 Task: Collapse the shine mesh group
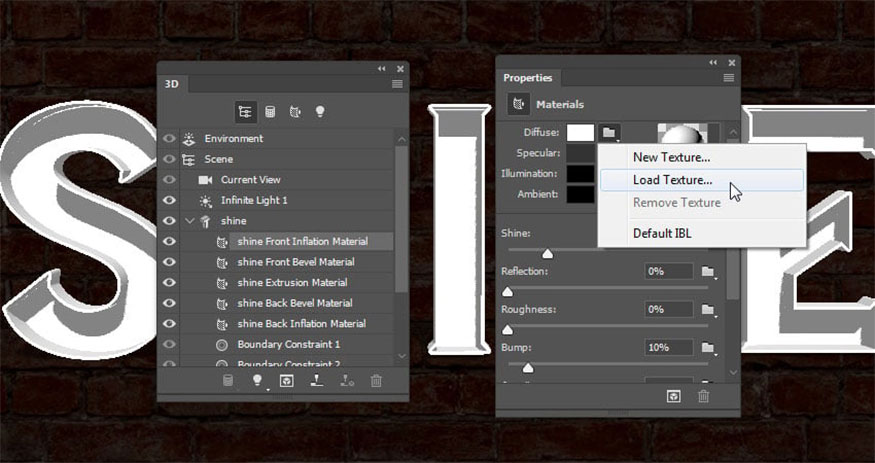coord(190,221)
